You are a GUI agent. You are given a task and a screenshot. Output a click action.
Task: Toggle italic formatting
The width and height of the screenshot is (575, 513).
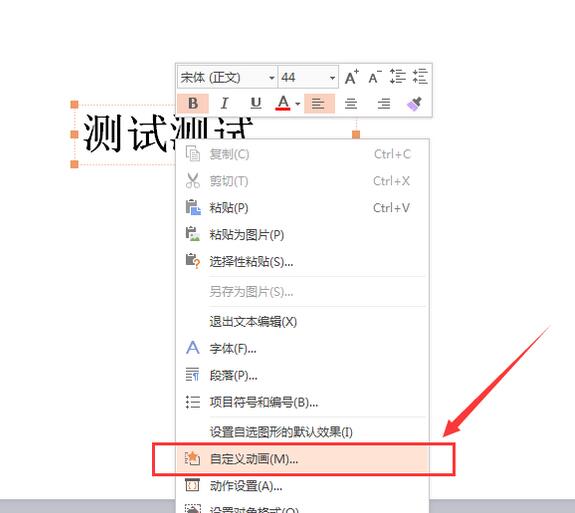[x=224, y=103]
